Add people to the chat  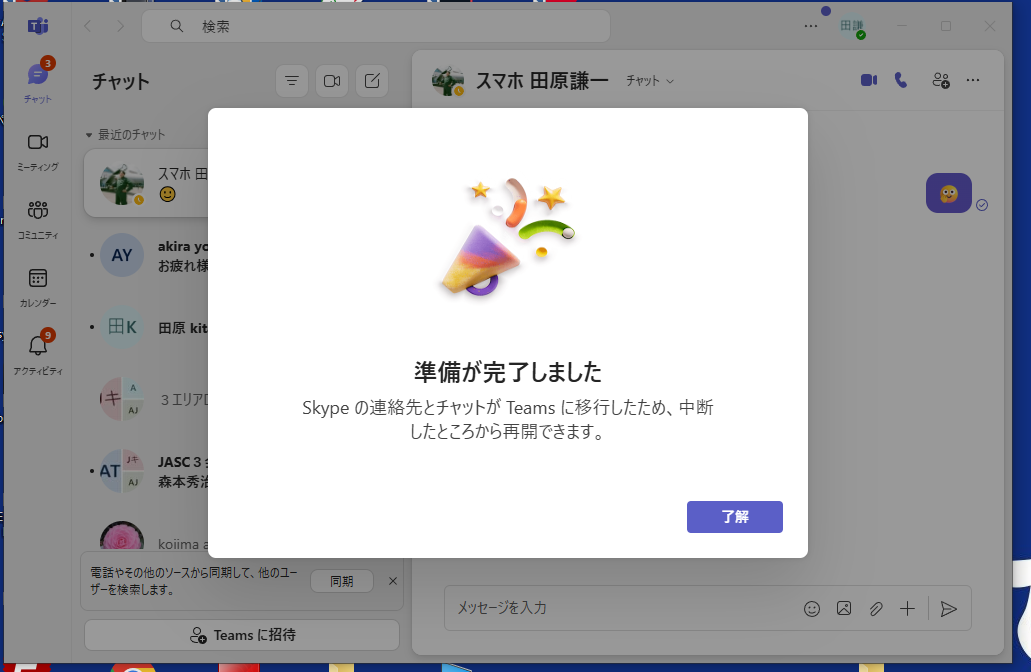[x=941, y=80]
